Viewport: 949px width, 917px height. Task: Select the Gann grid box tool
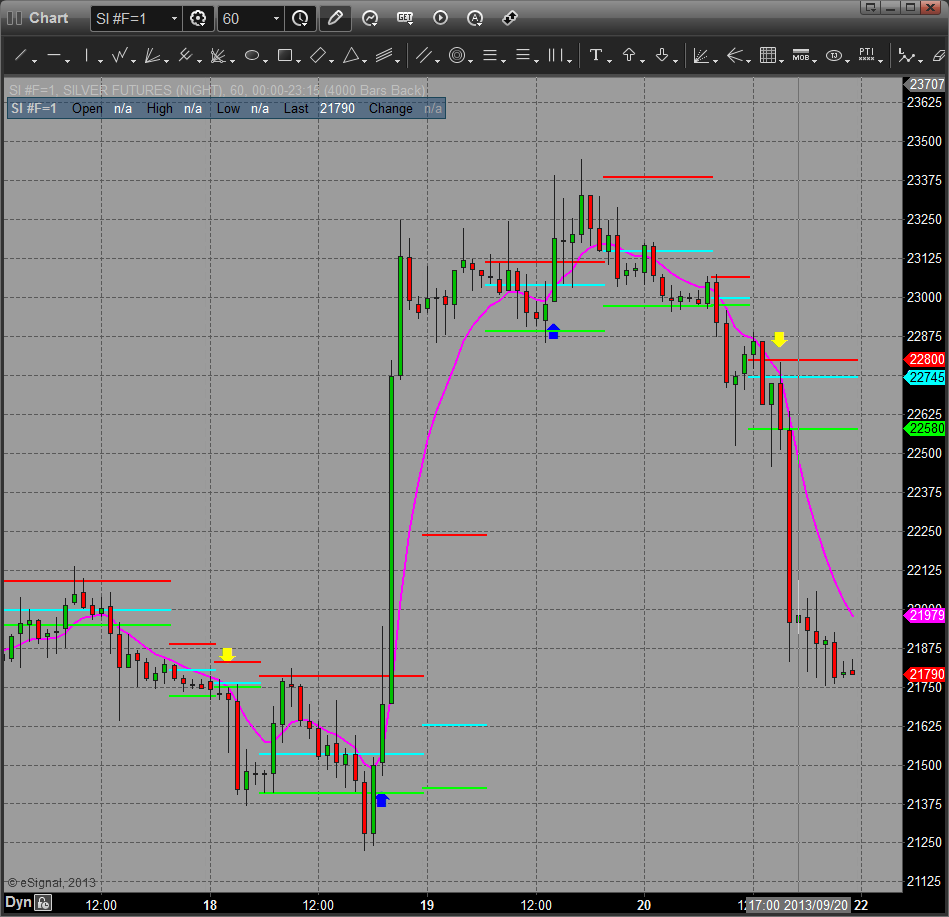point(767,56)
